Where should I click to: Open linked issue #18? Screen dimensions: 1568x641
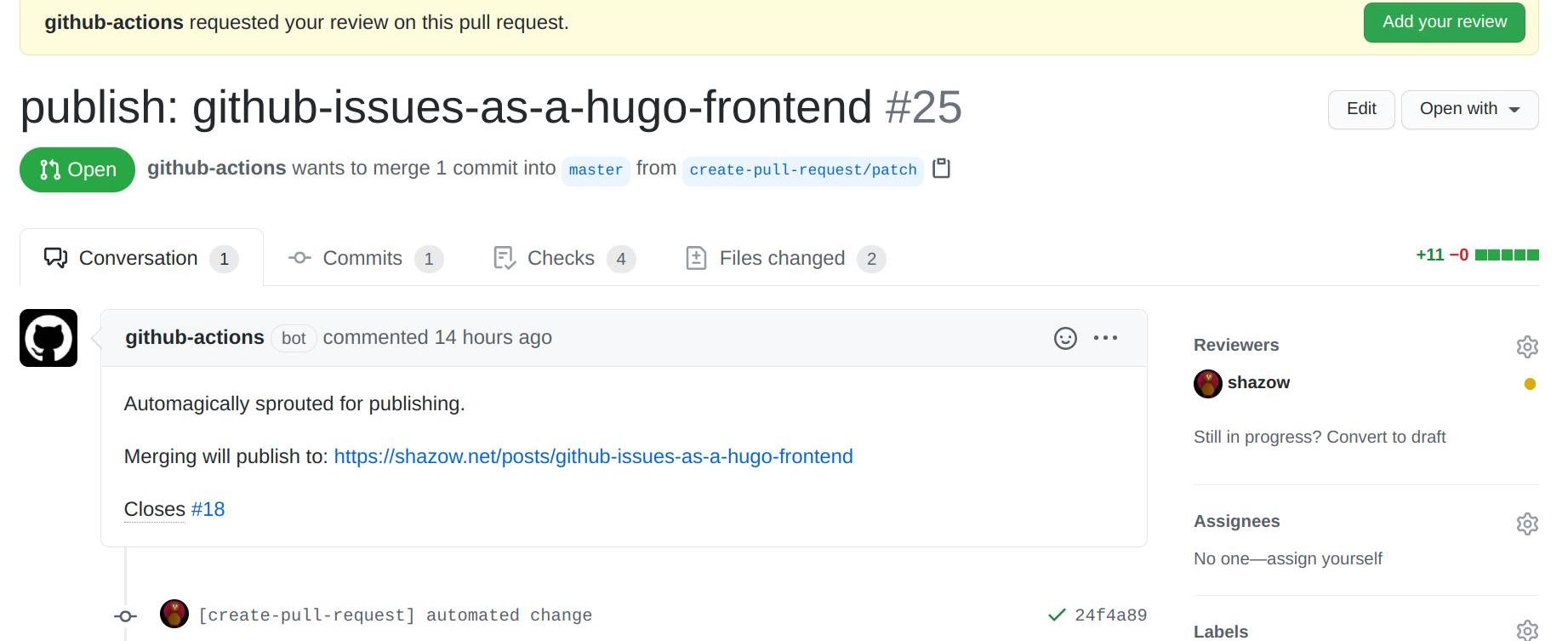208,509
